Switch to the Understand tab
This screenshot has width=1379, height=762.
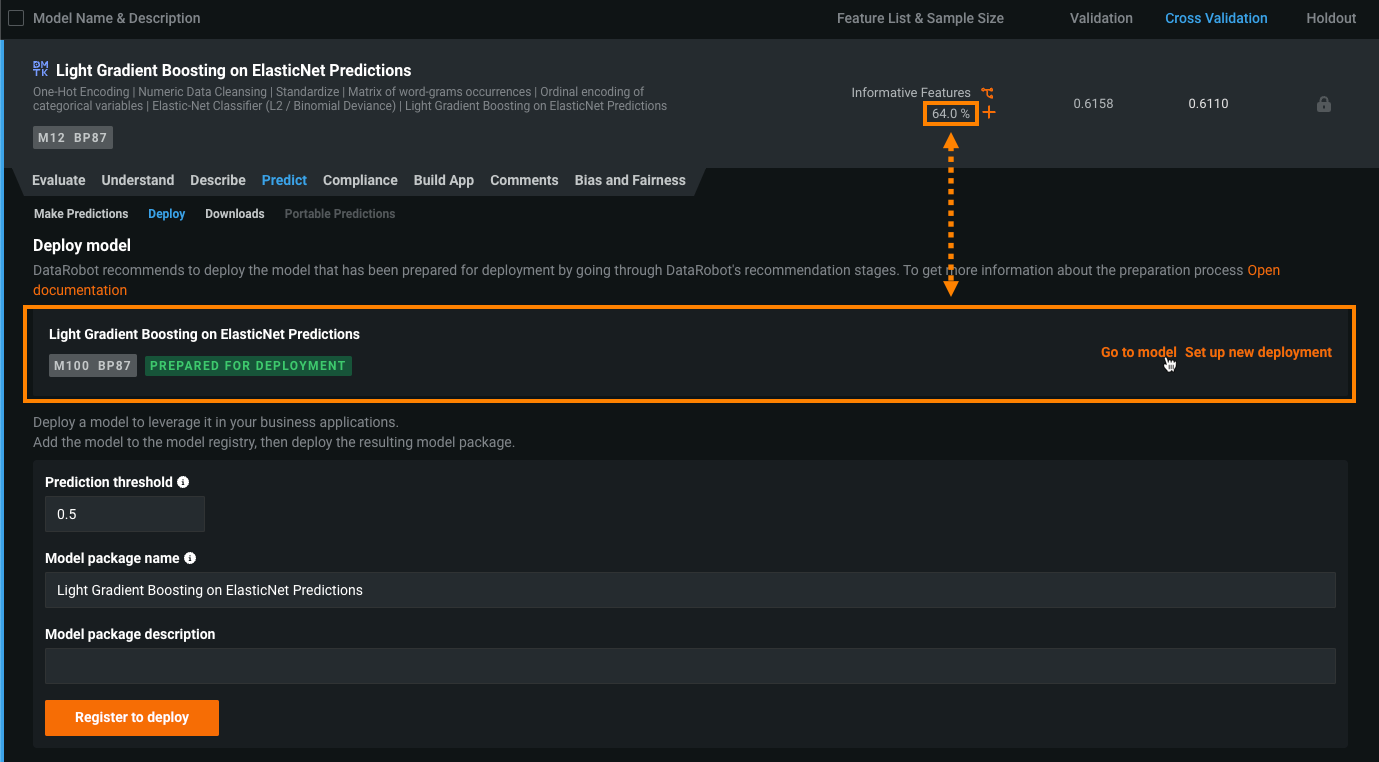pos(138,180)
